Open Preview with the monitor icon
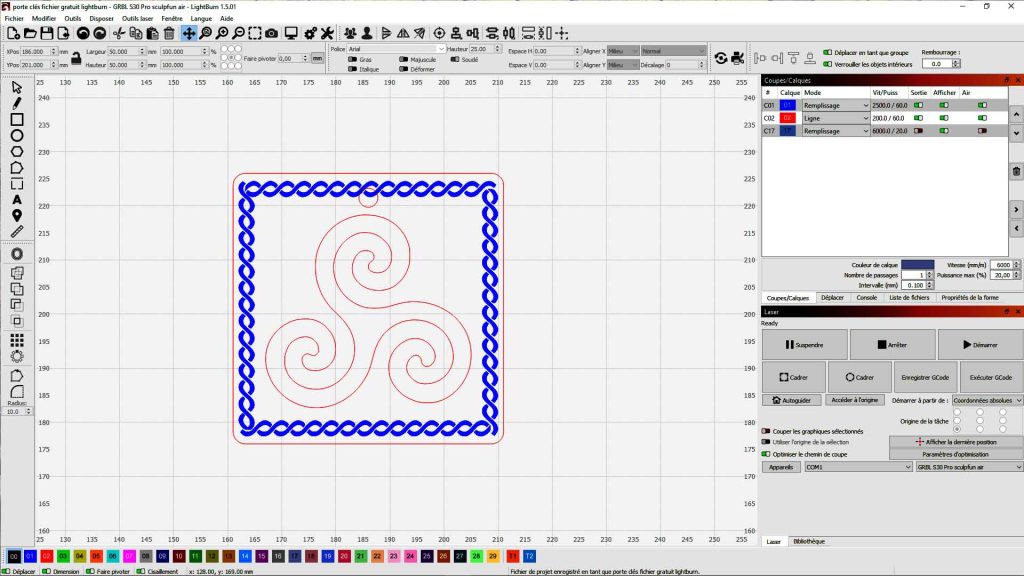 (x=291, y=33)
